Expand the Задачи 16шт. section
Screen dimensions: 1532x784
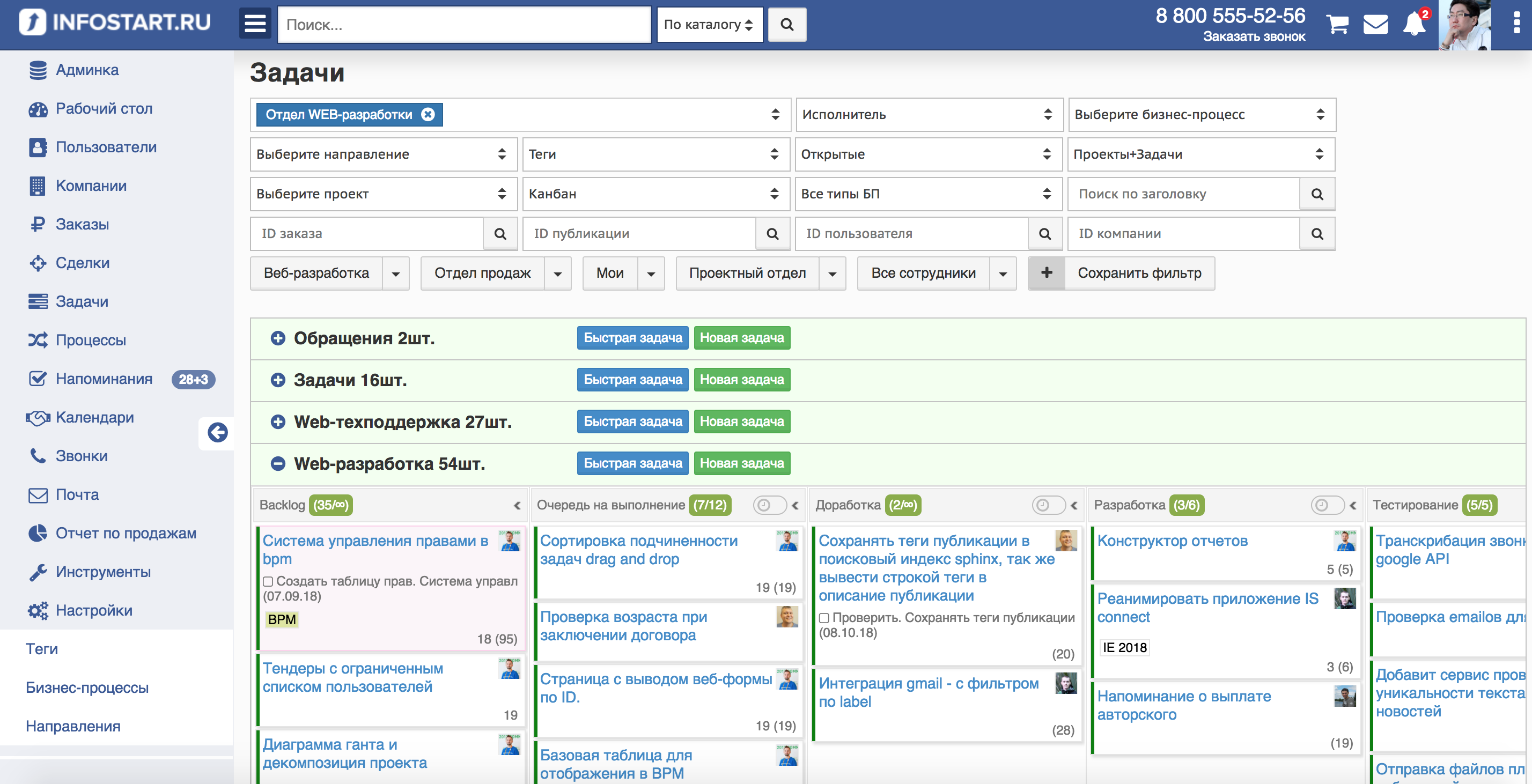[x=278, y=380]
